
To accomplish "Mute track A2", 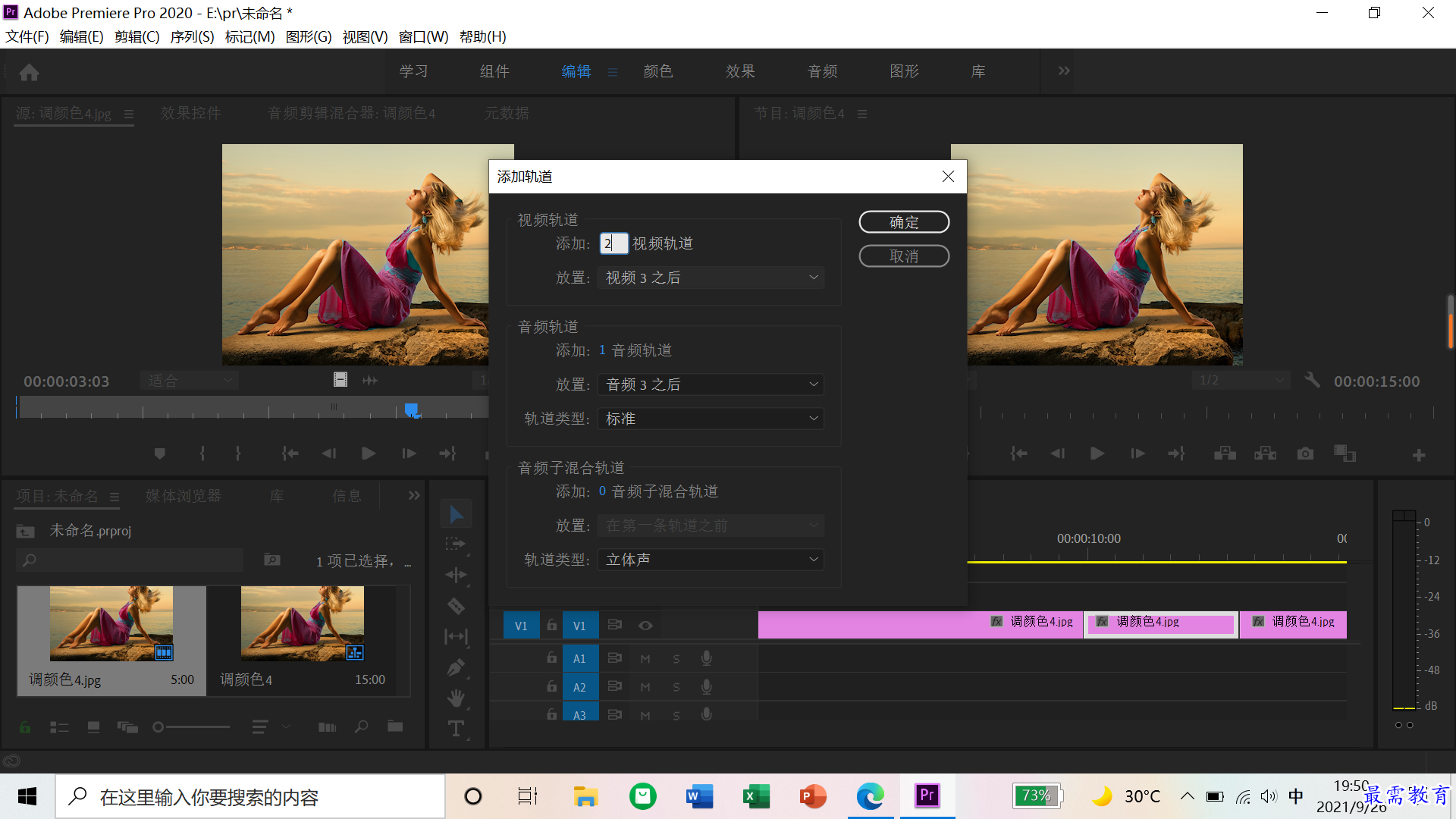I will pyautogui.click(x=645, y=687).
